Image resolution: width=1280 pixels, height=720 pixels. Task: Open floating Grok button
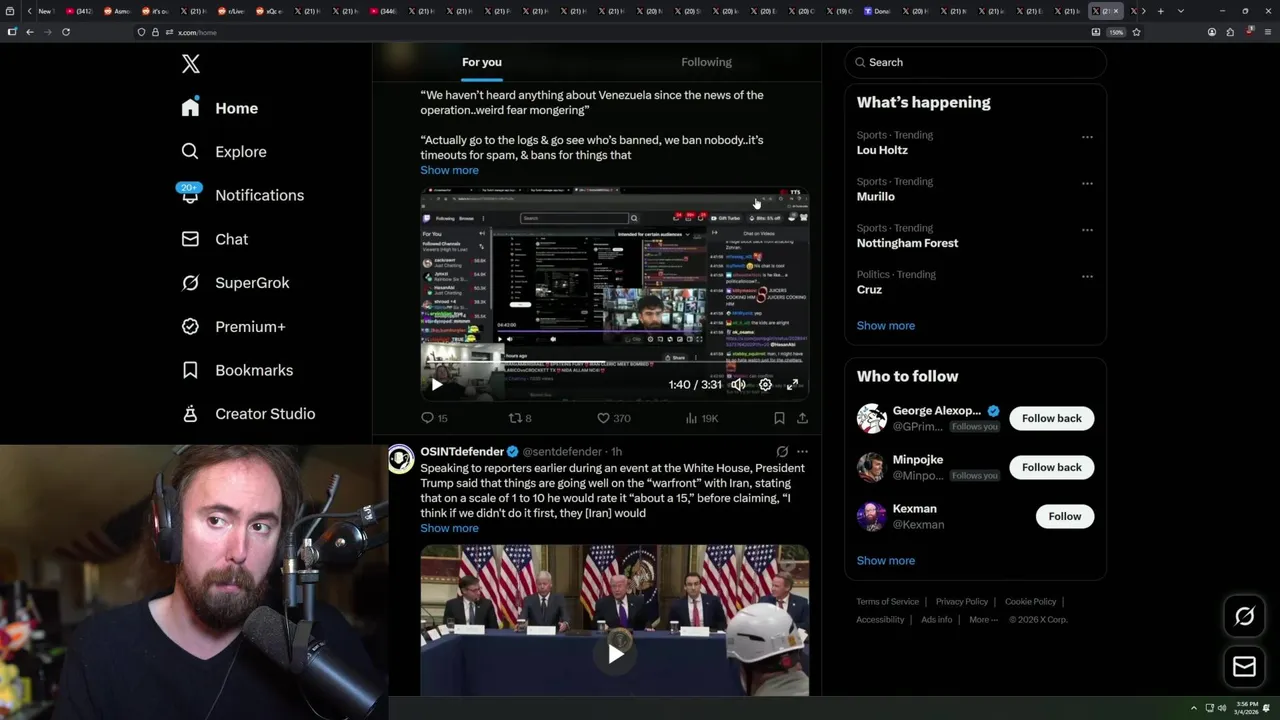pos(1244,617)
